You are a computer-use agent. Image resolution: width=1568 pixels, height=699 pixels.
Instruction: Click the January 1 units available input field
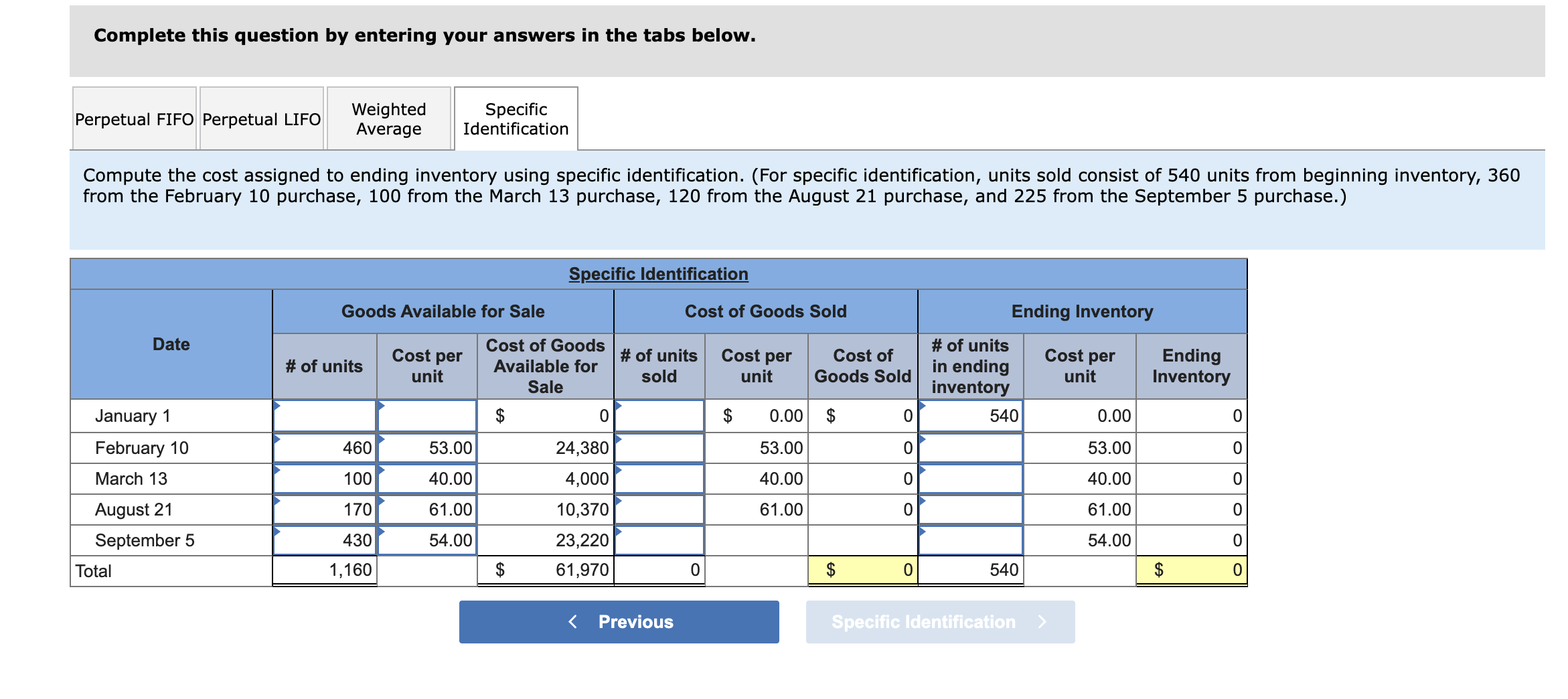(x=323, y=415)
